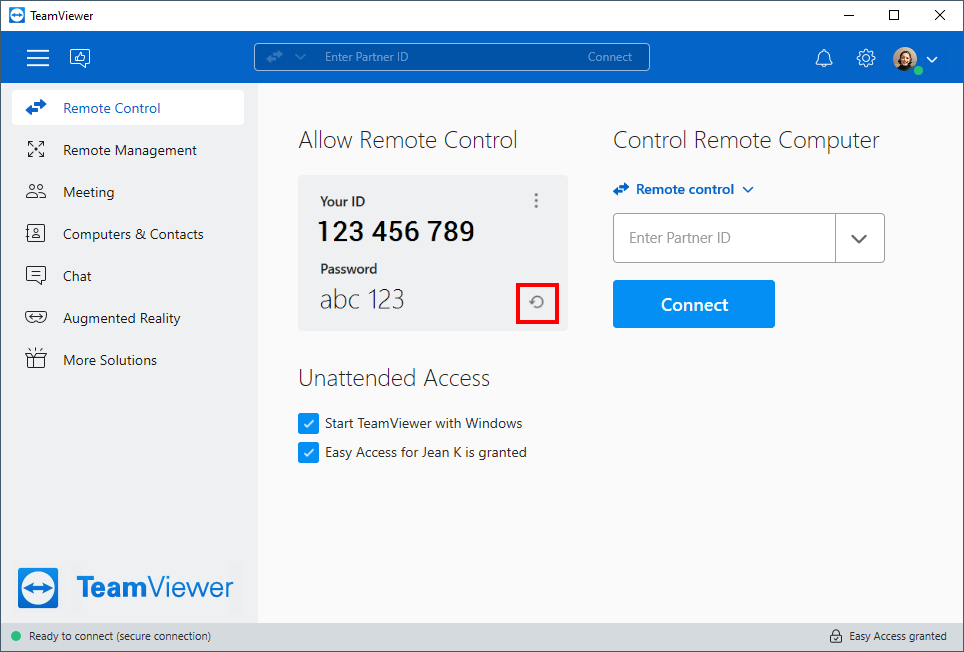Image resolution: width=964 pixels, height=652 pixels.
Task: Disable Start TeamViewer with Windows
Action: [x=308, y=423]
